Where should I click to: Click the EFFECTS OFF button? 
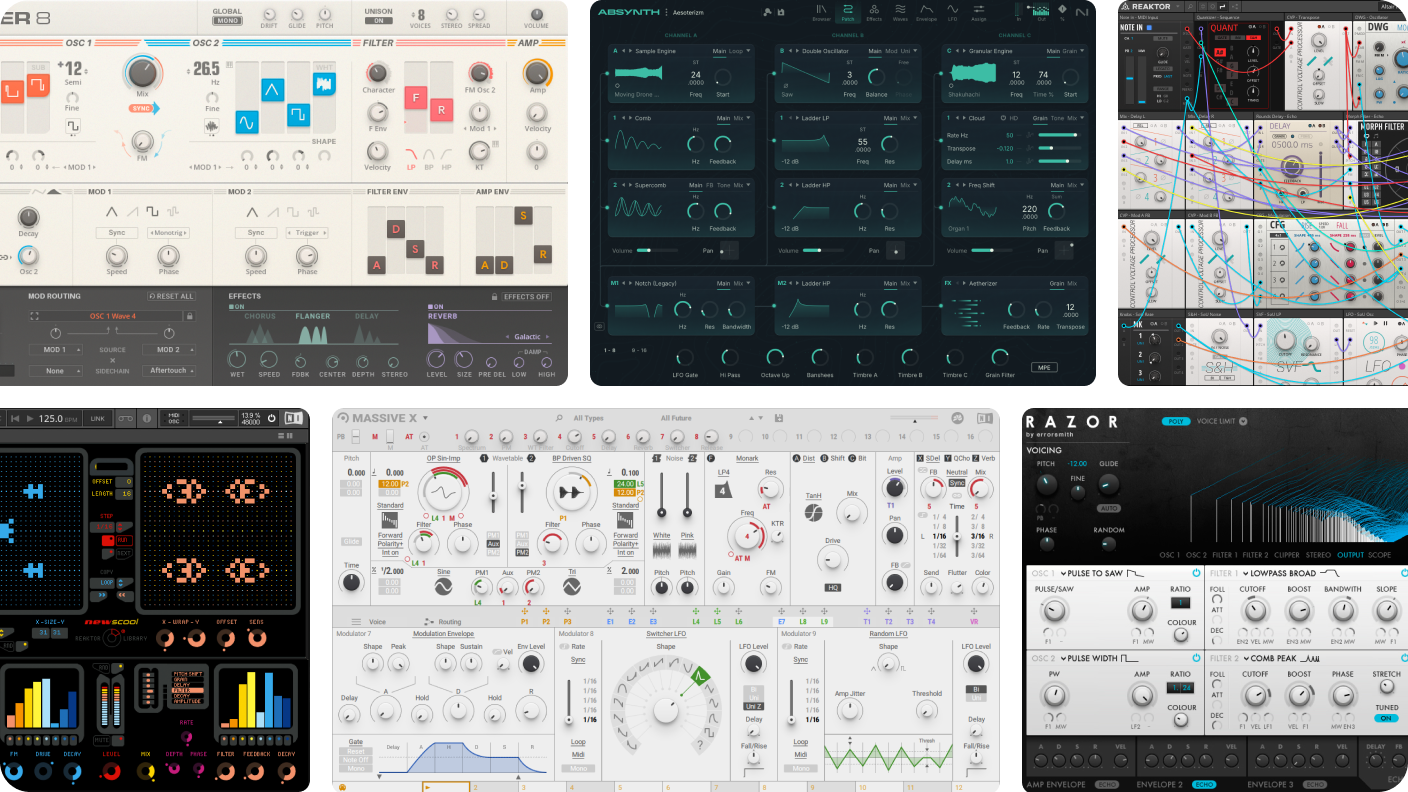(x=527, y=297)
